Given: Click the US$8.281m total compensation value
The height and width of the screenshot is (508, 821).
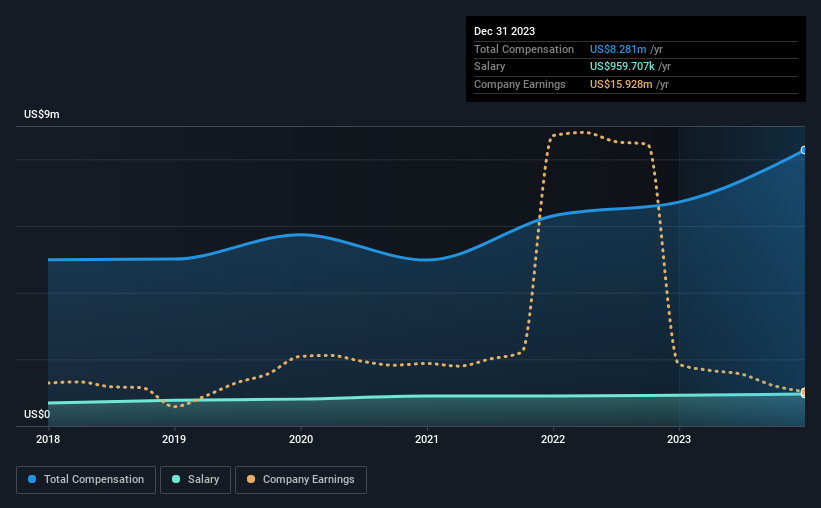Looking at the screenshot, I should tap(618, 49).
